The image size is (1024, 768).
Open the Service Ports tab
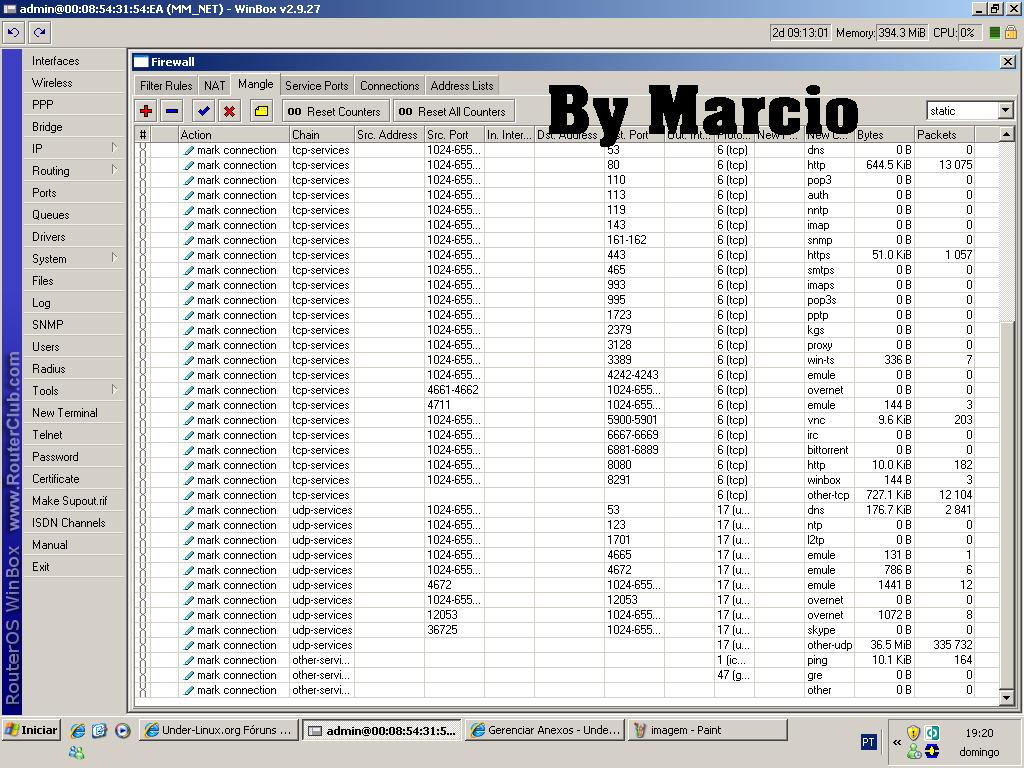point(317,86)
